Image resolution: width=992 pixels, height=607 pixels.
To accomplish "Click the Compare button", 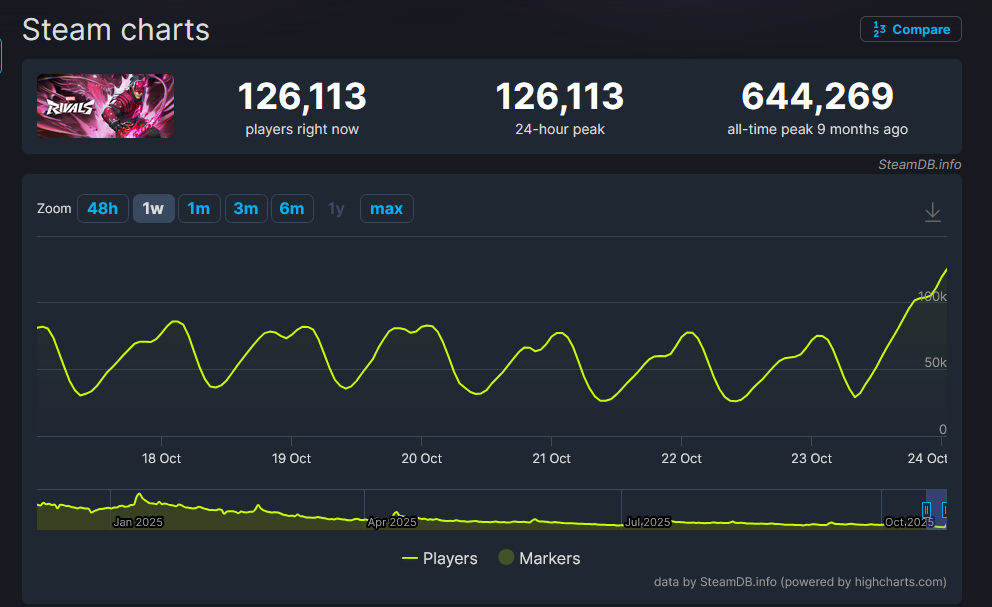I will 910,29.
